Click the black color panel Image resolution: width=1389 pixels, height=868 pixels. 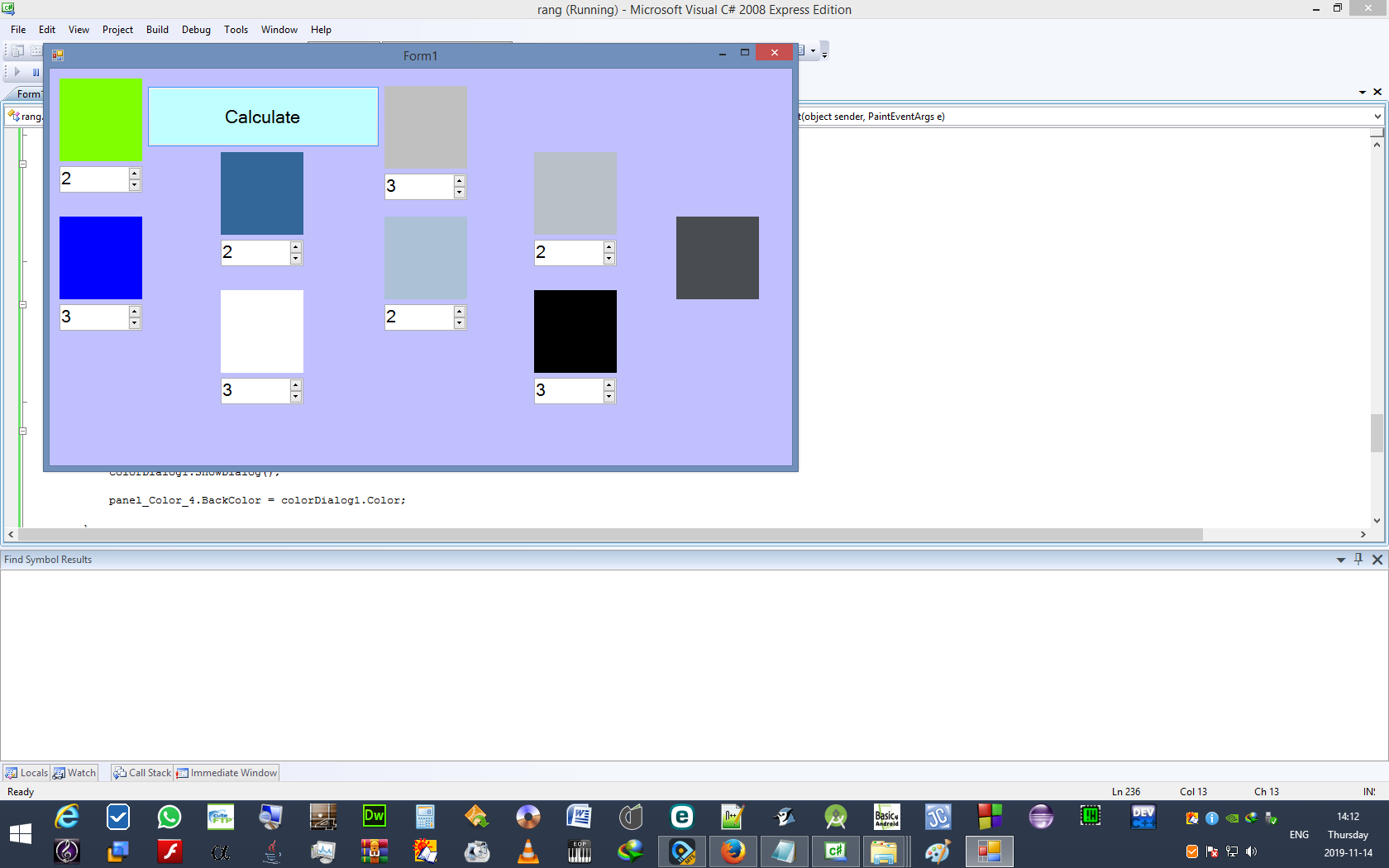pos(575,331)
